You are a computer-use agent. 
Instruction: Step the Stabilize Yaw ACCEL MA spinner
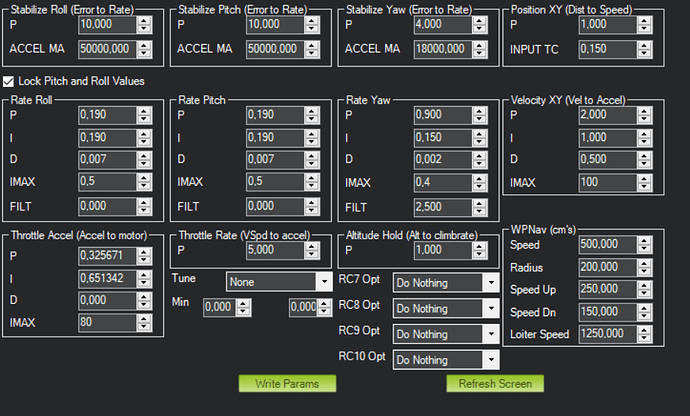[x=480, y=49]
